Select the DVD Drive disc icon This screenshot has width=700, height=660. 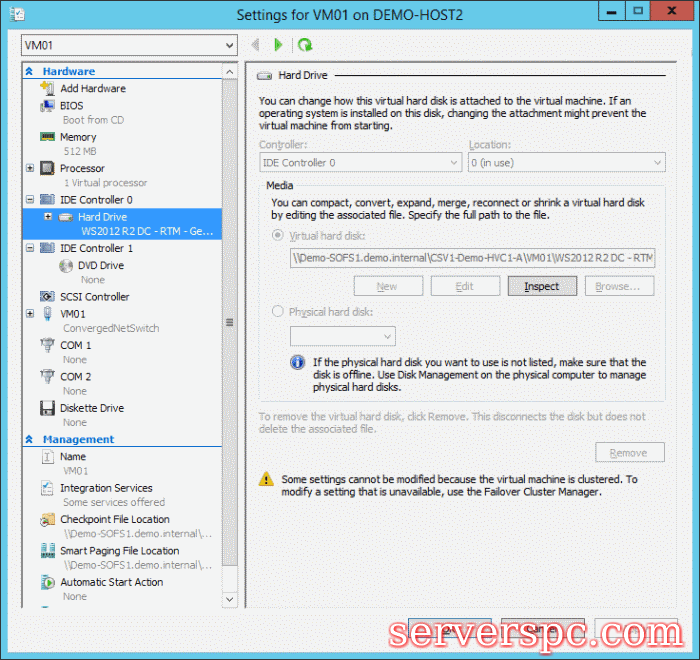66,266
